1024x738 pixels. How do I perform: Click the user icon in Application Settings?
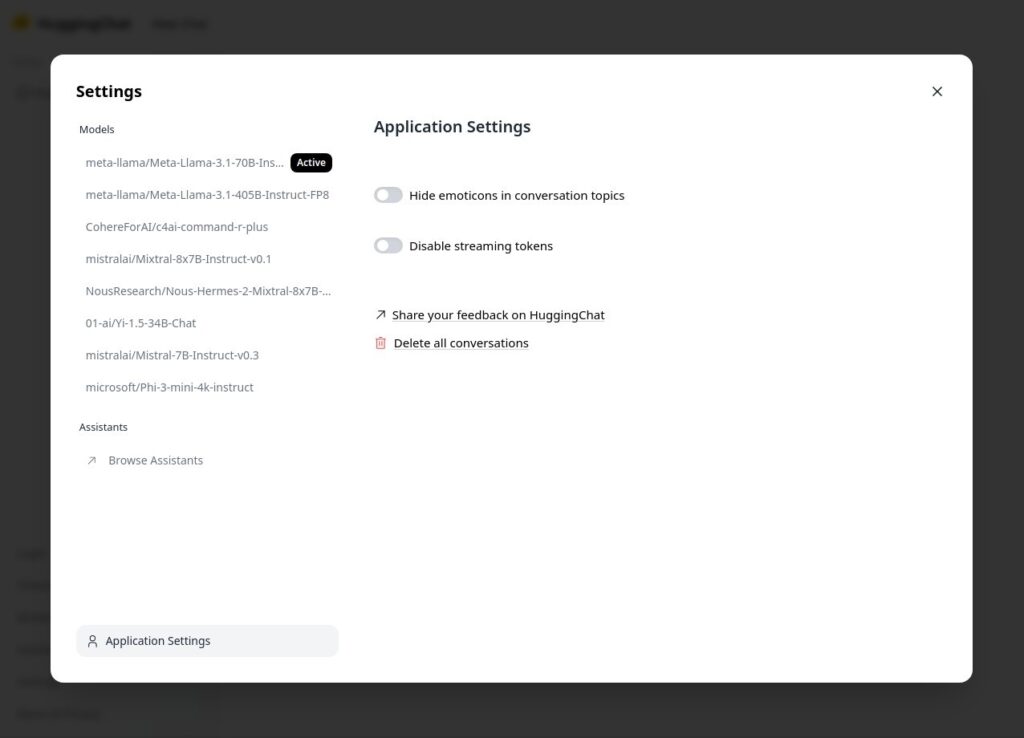(x=93, y=641)
